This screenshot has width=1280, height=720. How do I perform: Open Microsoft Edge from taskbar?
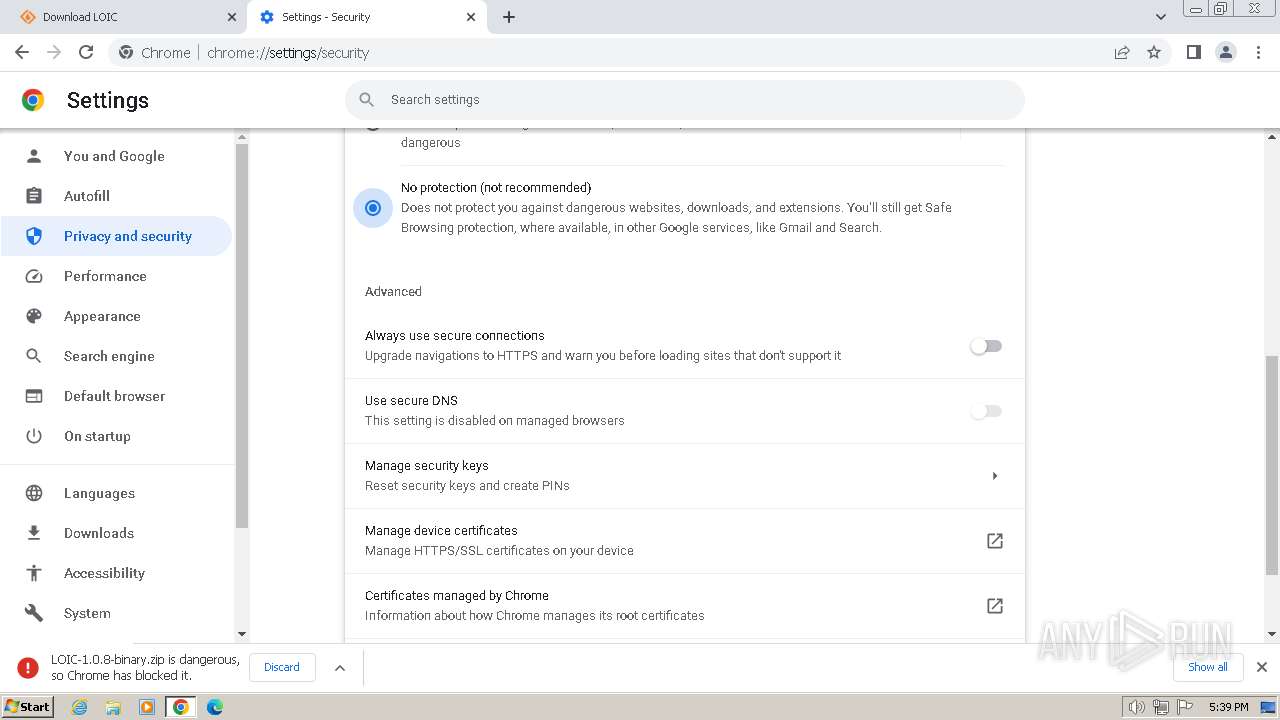[215, 707]
